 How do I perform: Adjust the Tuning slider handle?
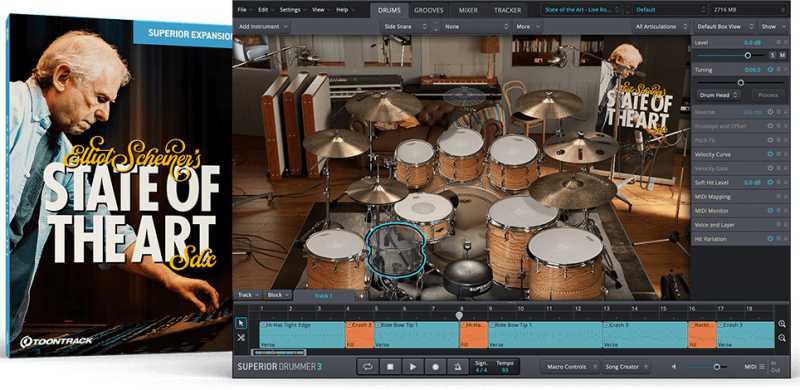point(741,83)
